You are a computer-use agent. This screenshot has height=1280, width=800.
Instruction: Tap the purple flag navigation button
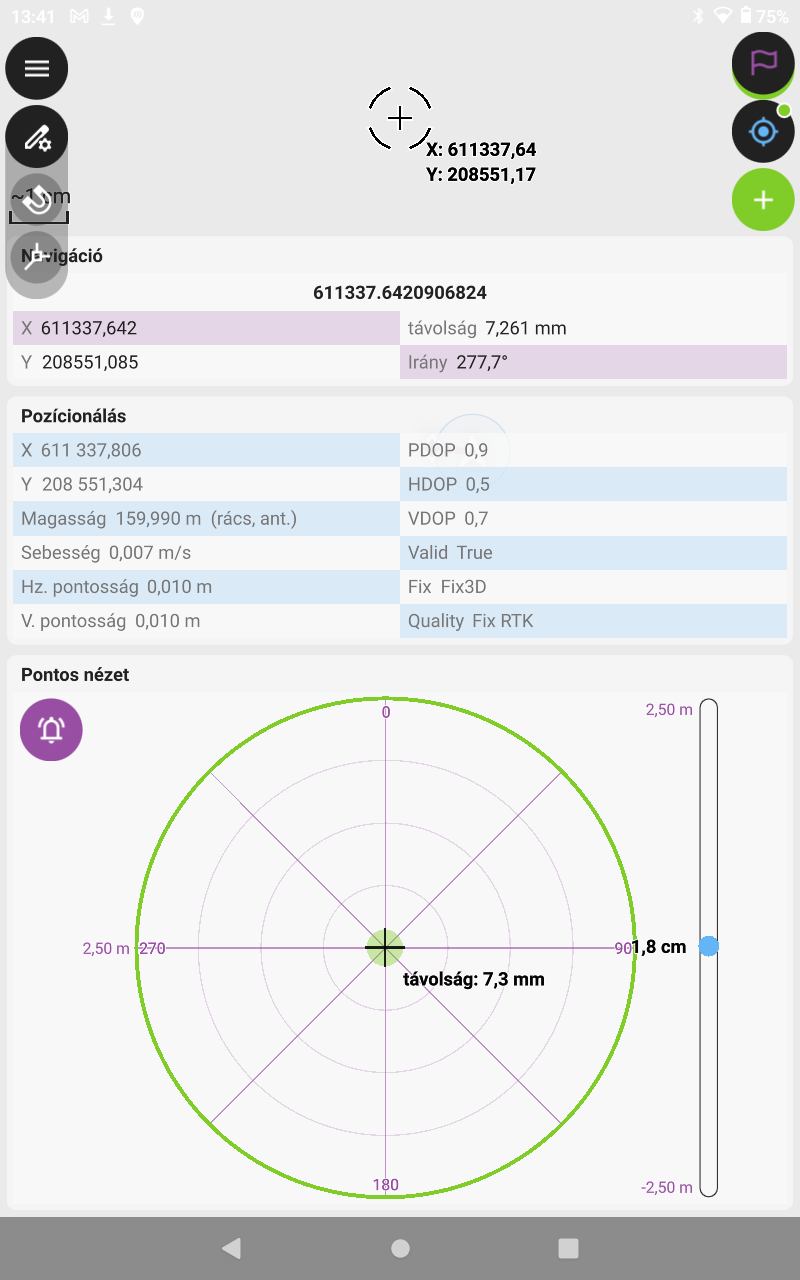763,63
